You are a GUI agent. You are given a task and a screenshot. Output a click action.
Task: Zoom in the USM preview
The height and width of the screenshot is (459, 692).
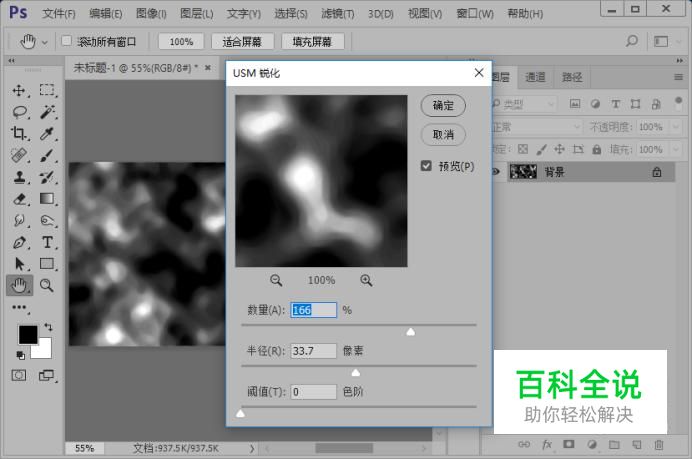tap(366, 280)
